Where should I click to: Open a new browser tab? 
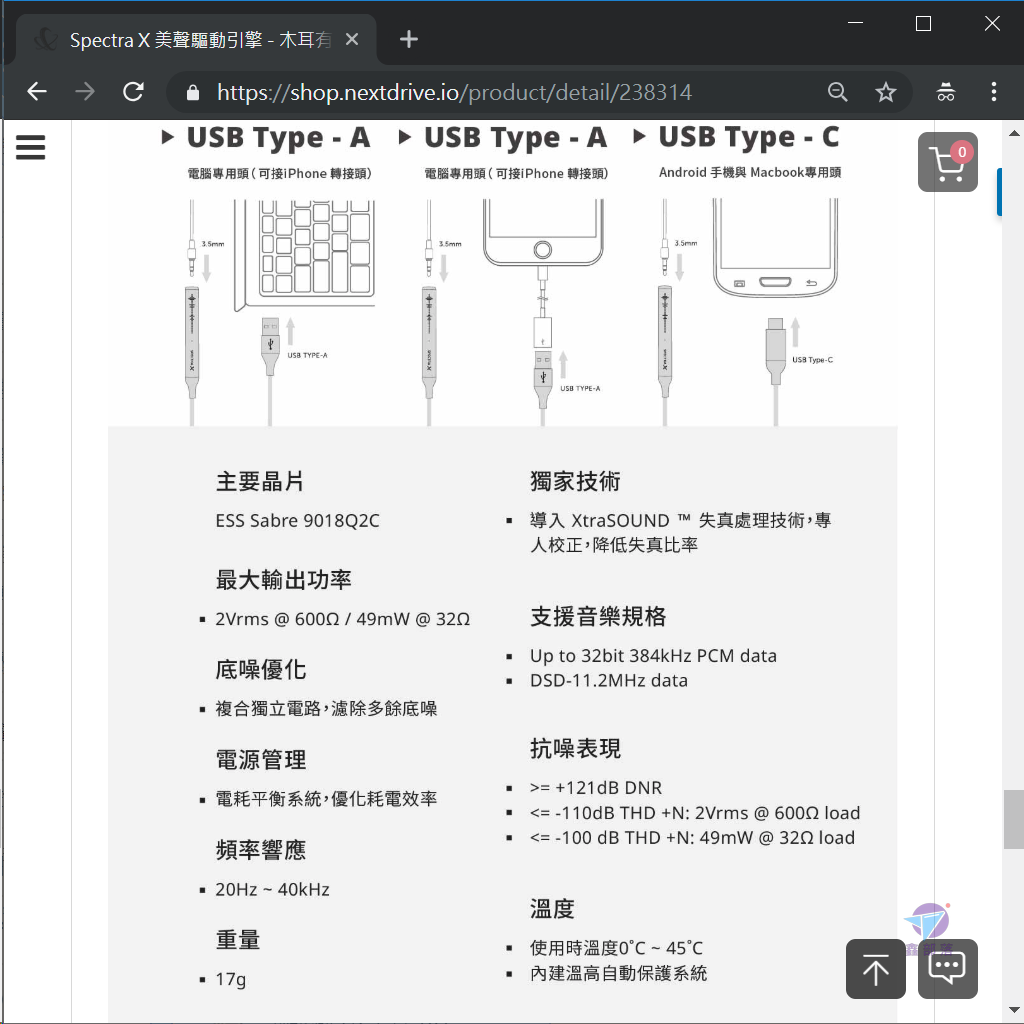click(x=409, y=39)
